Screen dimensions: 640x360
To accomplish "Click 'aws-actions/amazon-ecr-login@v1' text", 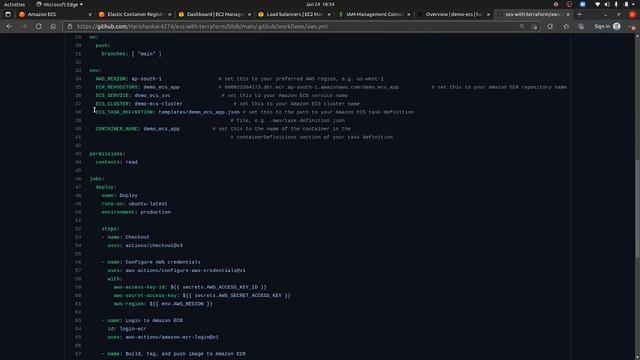I will 172,337.
